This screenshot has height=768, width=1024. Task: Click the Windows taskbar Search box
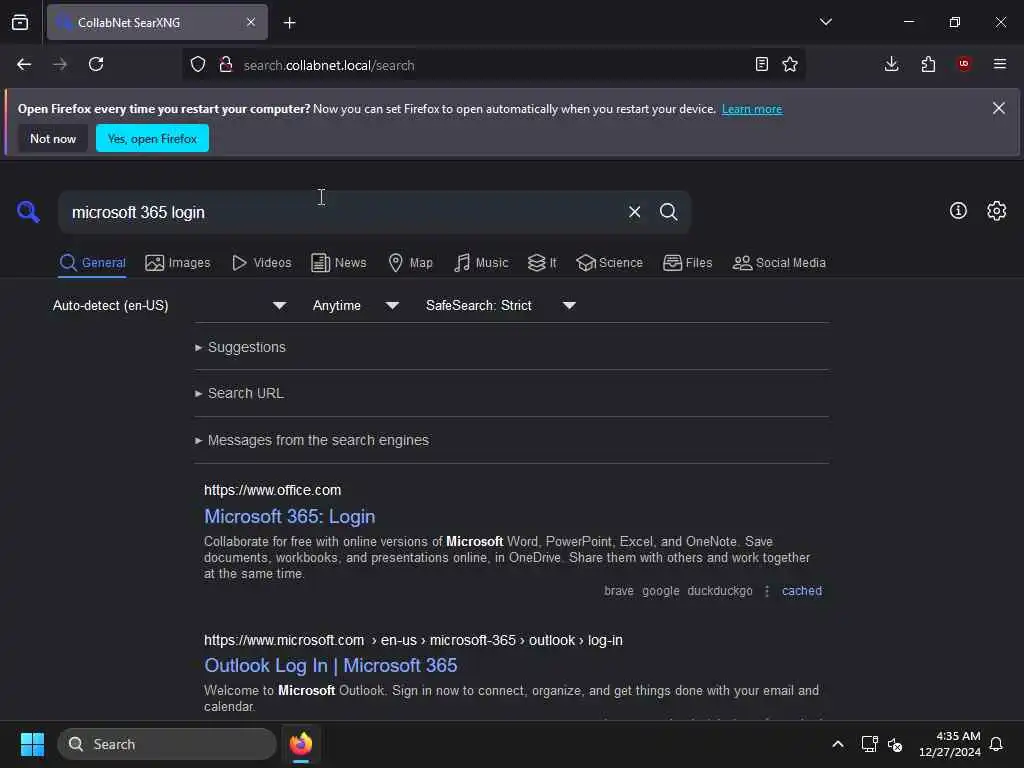(167, 744)
